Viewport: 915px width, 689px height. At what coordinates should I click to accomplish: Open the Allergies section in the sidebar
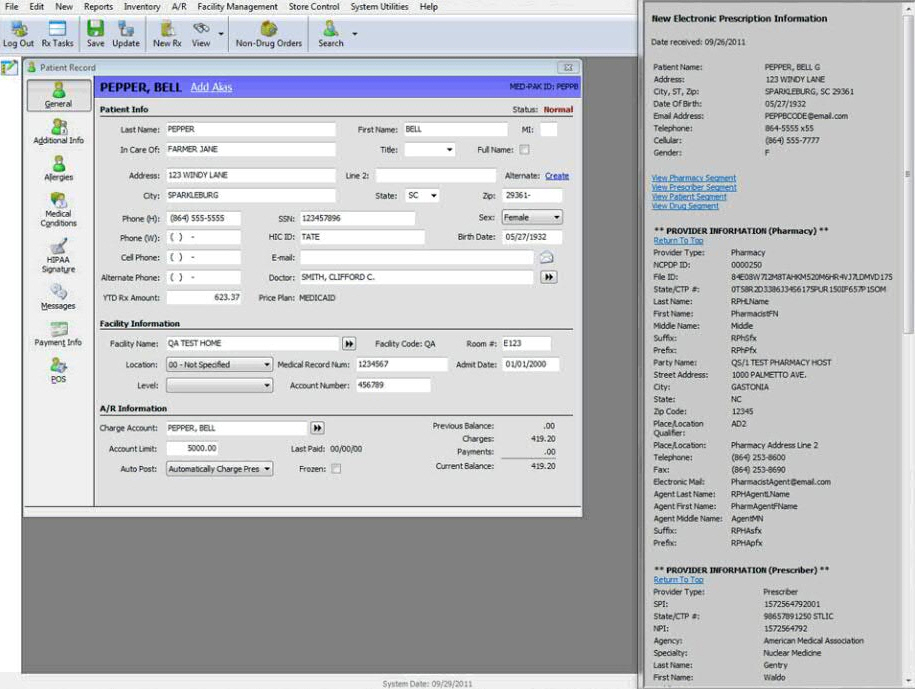click(x=58, y=167)
